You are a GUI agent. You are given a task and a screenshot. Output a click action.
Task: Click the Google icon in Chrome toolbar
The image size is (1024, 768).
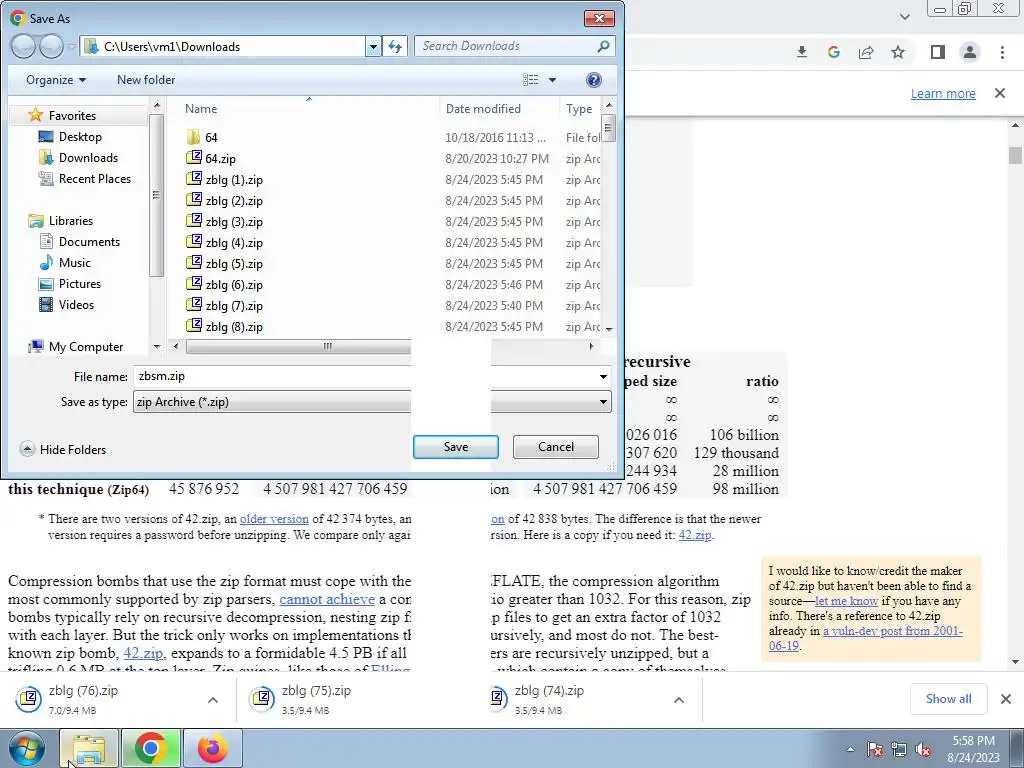point(833,52)
